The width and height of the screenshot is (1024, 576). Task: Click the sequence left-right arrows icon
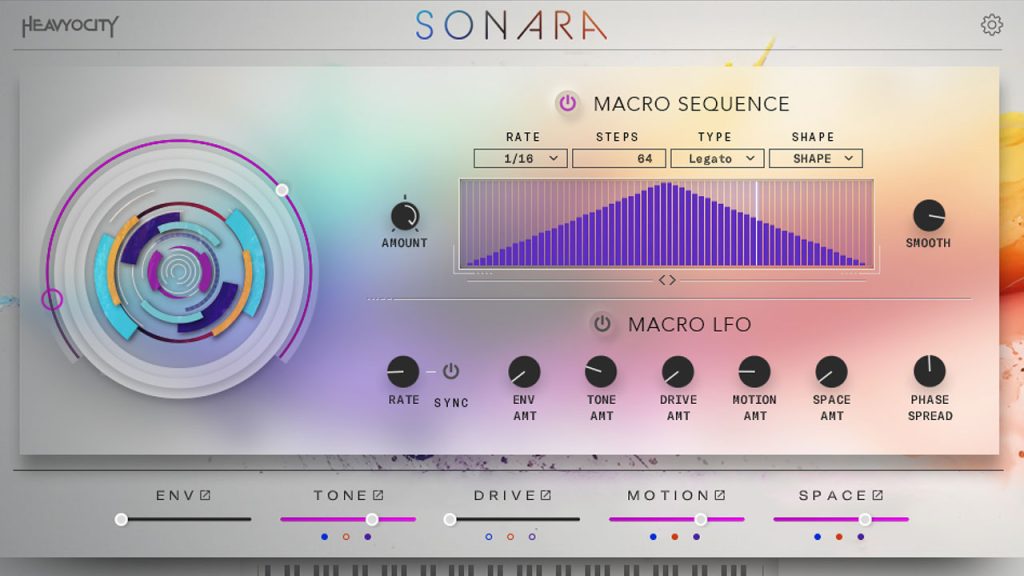tap(667, 280)
